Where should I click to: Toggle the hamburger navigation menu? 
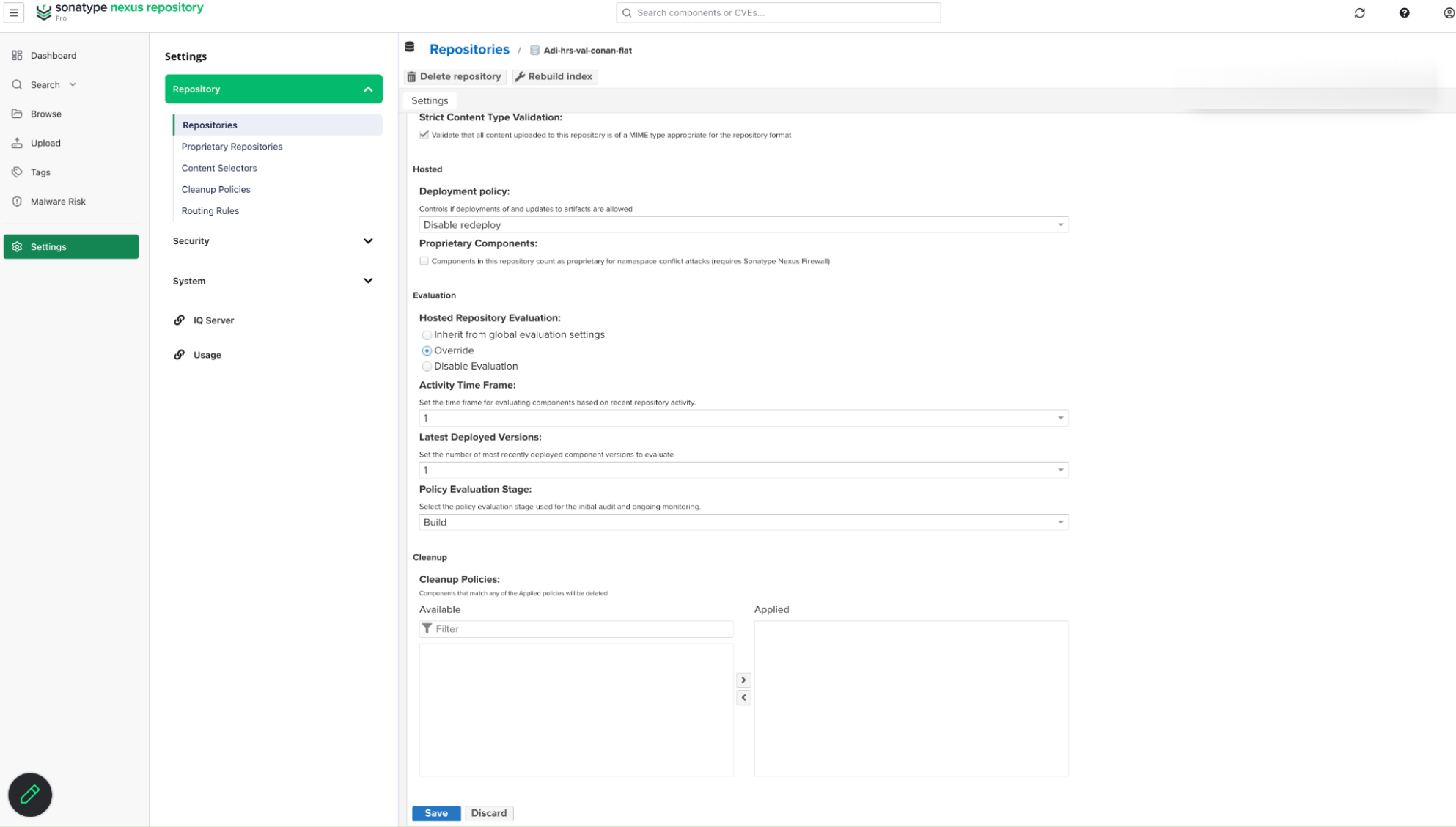pyautogui.click(x=14, y=12)
